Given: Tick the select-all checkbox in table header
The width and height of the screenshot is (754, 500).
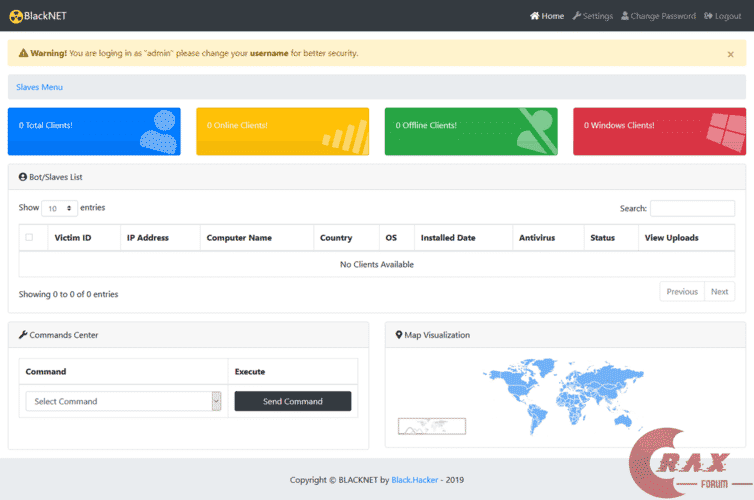Looking at the screenshot, I should coord(29,238).
